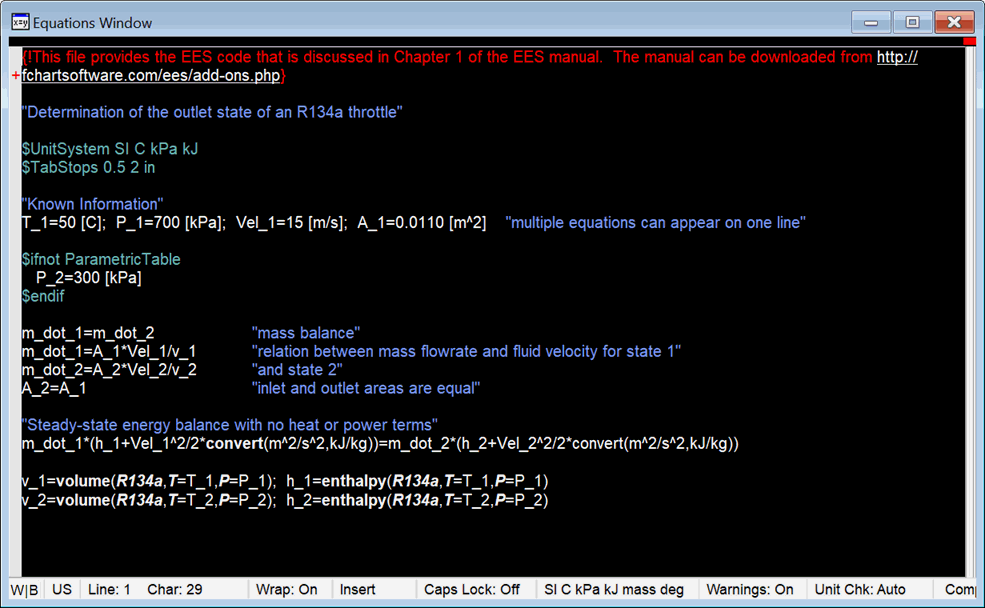985x608 pixels.
Task: Place cursor on the P_2=300 [kPa] line
Action: tap(88, 278)
